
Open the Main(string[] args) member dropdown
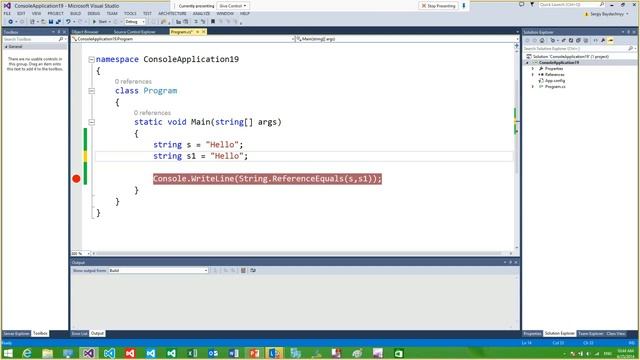click(x=407, y=39)
